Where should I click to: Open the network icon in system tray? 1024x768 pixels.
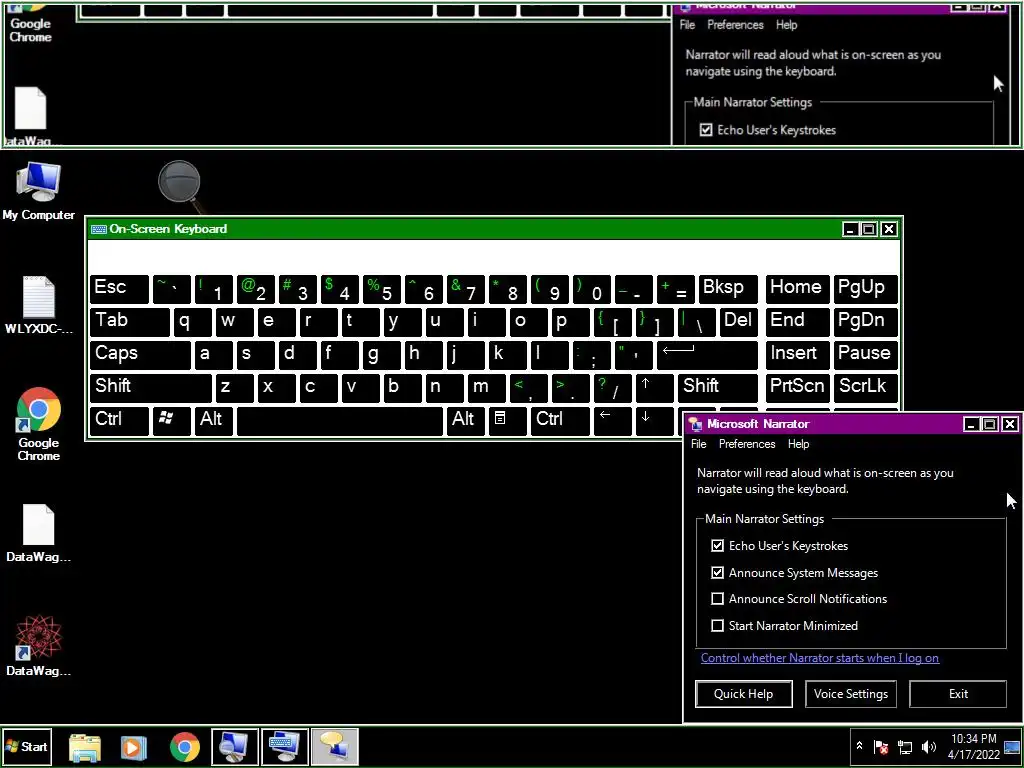tap(905, 746)
